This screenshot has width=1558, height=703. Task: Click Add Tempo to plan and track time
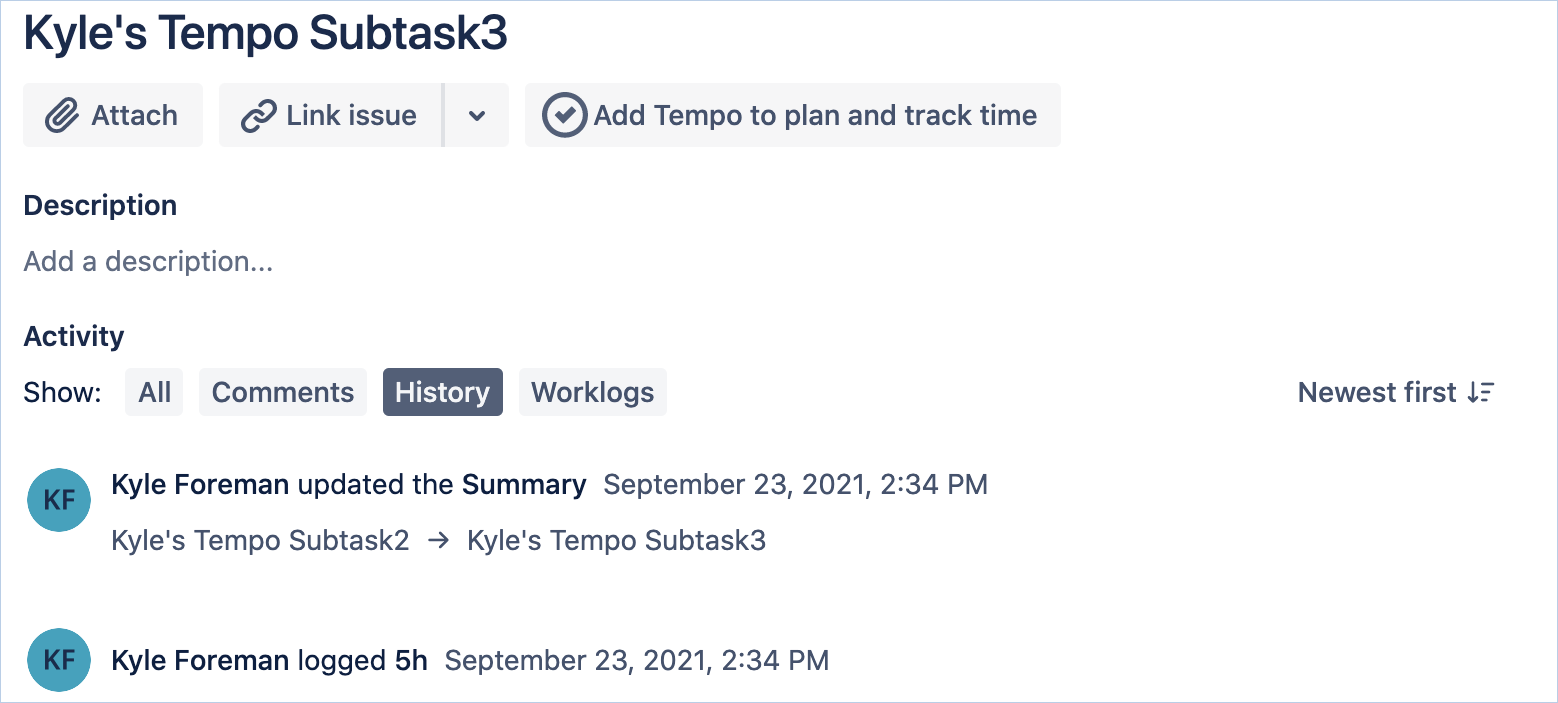click(792, 115)
